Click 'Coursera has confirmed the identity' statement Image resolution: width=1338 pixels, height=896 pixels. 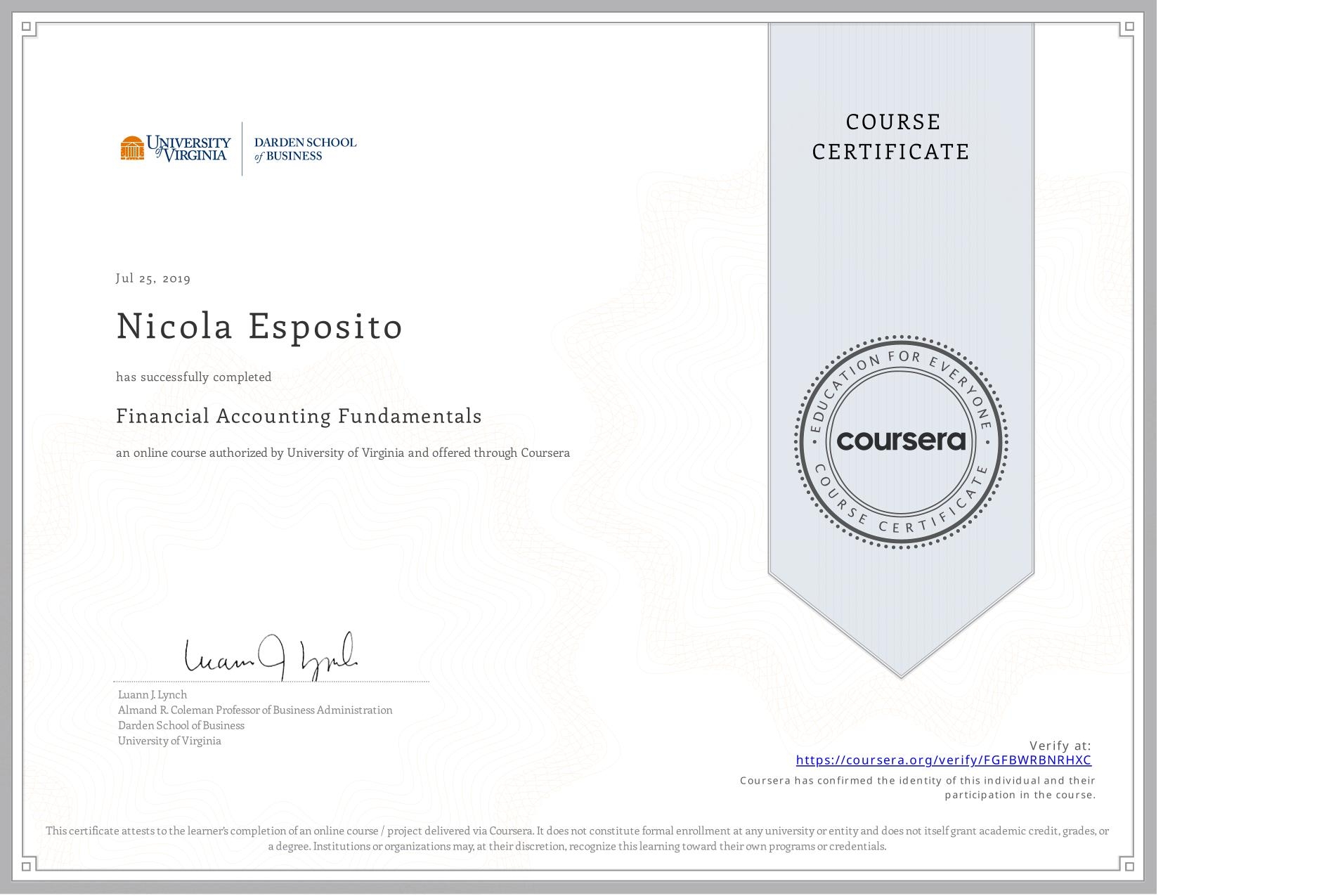[918, 788]
